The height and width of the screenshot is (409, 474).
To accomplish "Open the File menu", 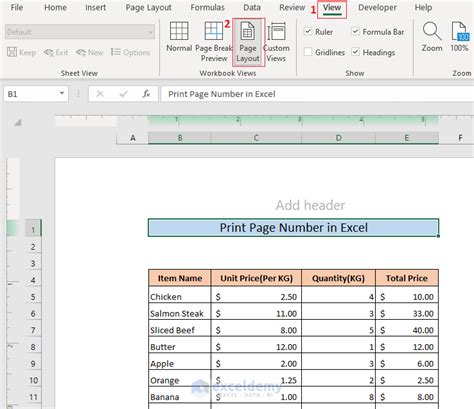I will (17, 7).
